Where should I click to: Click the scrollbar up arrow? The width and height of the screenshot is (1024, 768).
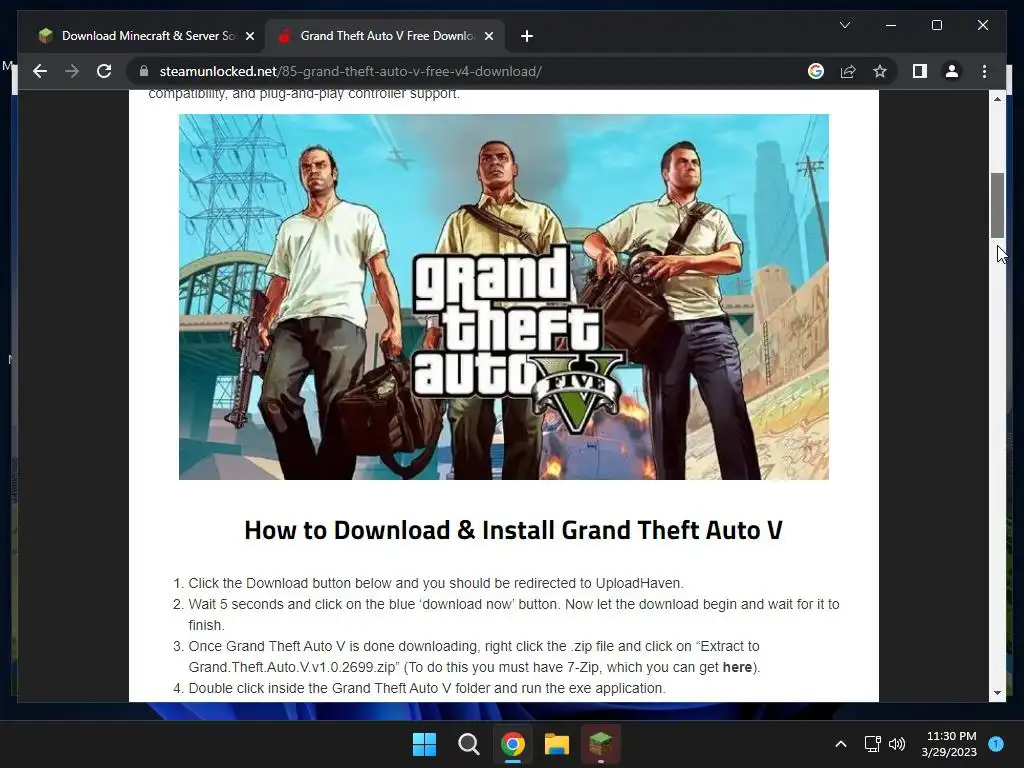tap(997, 99)
